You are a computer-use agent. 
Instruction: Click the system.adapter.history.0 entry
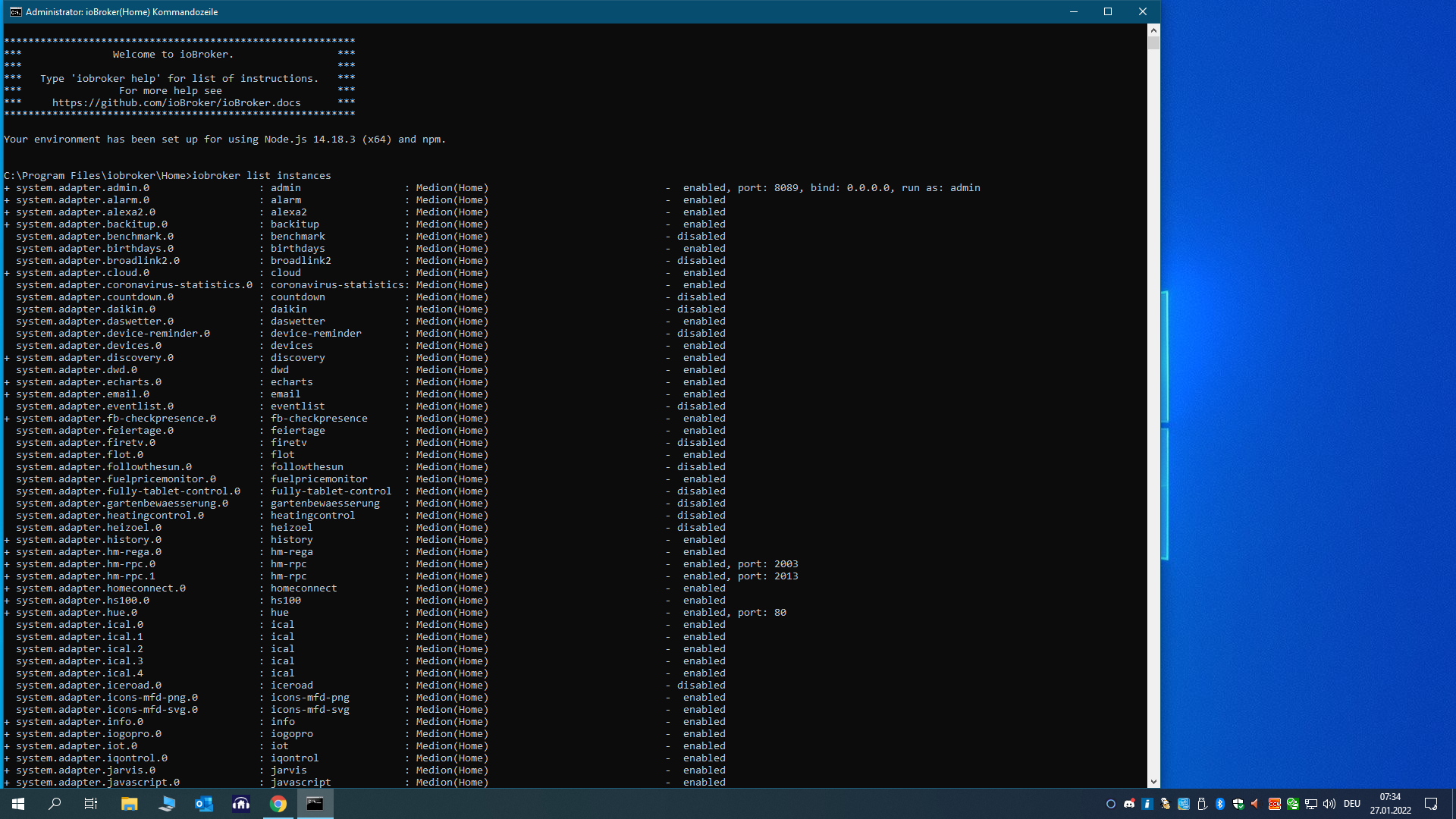coord(89,540)
